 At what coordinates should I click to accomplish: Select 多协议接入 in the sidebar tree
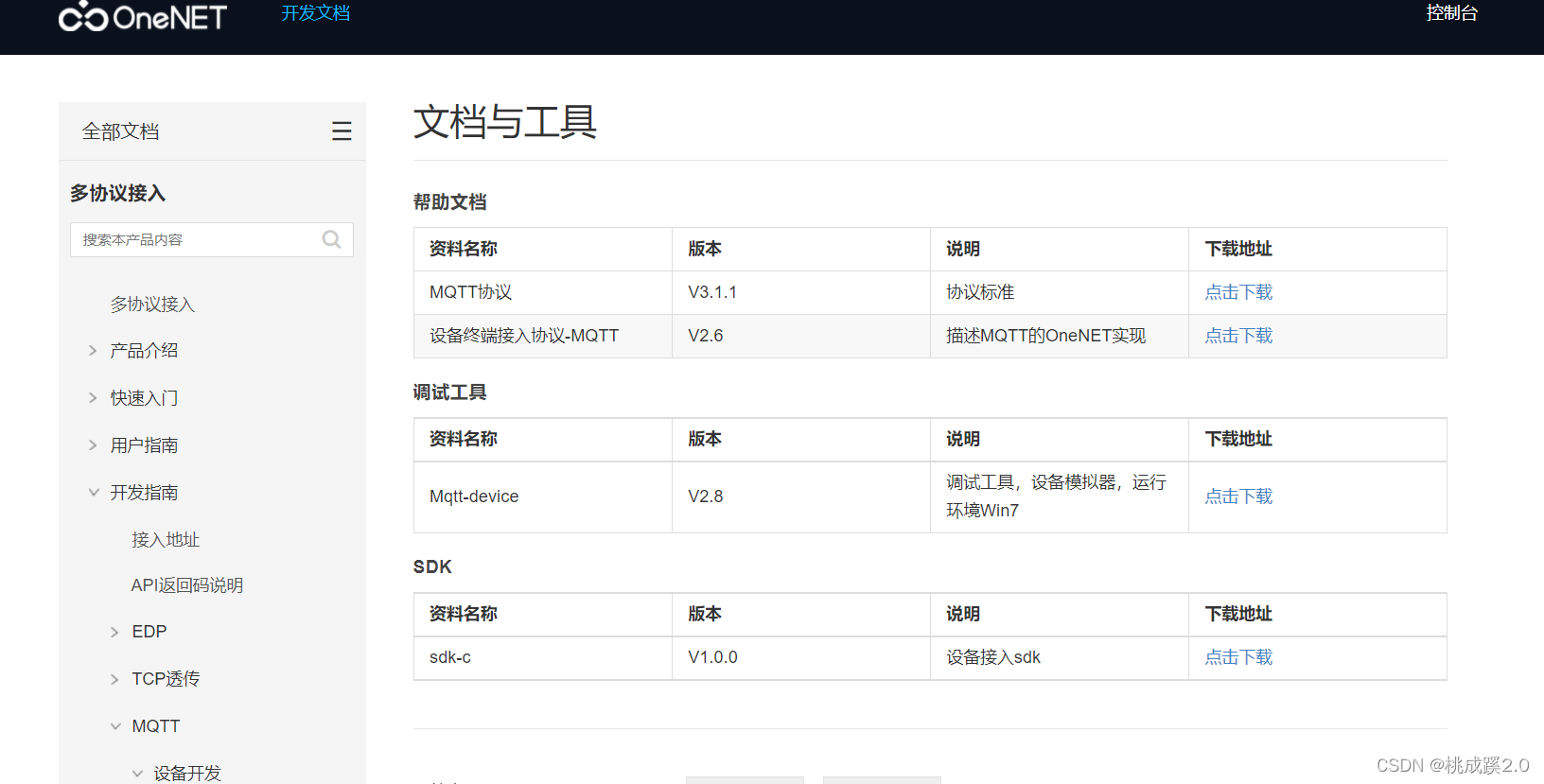(152, 305)
